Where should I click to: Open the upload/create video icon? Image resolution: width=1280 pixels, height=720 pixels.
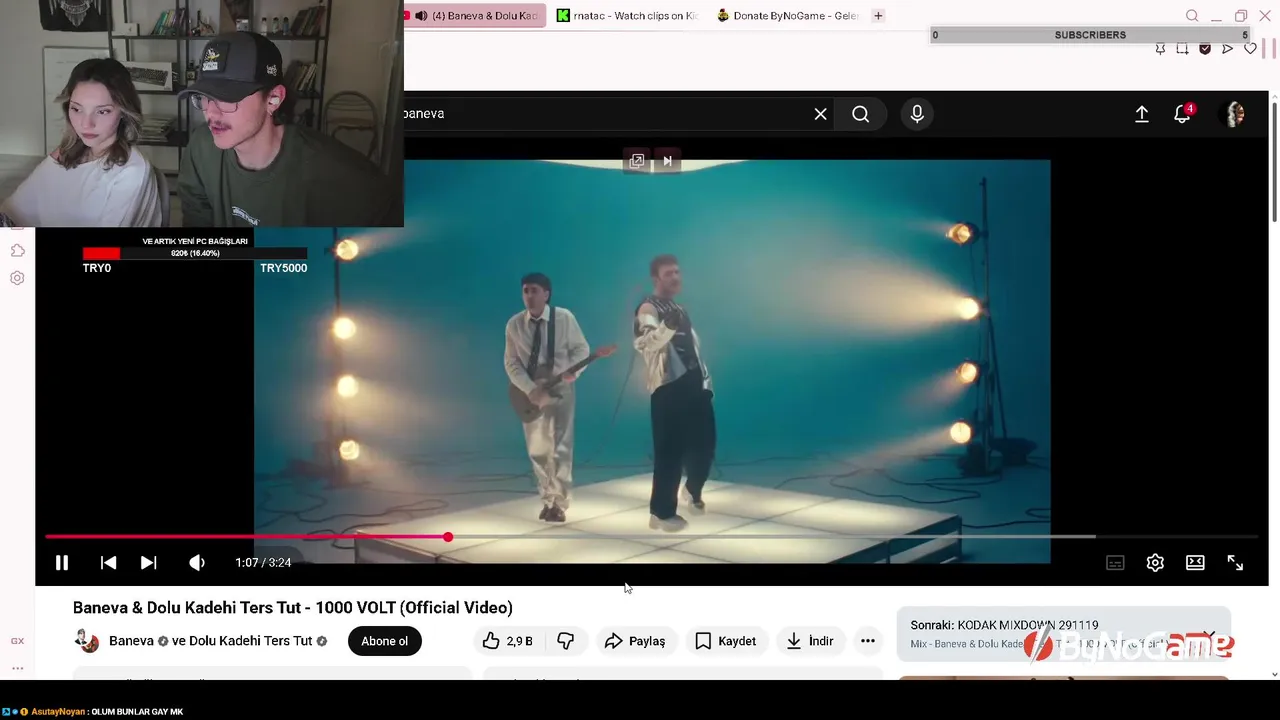click(1141, 114)
